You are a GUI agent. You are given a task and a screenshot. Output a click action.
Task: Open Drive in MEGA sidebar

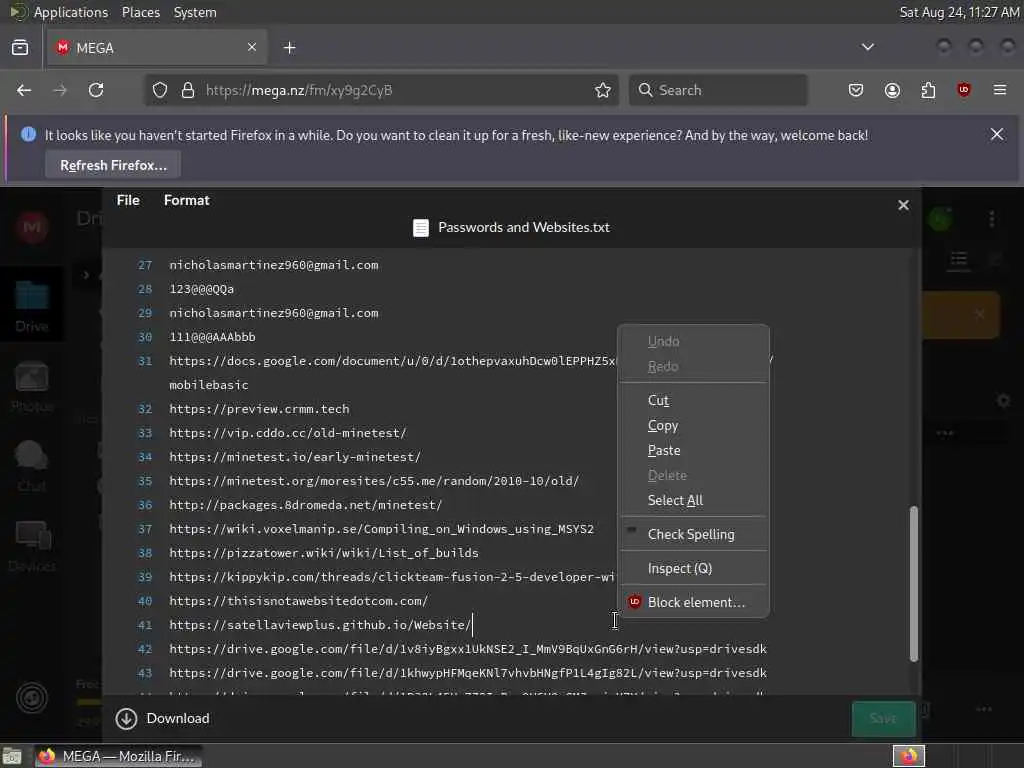pyautogui.click(x=31, y=306)
